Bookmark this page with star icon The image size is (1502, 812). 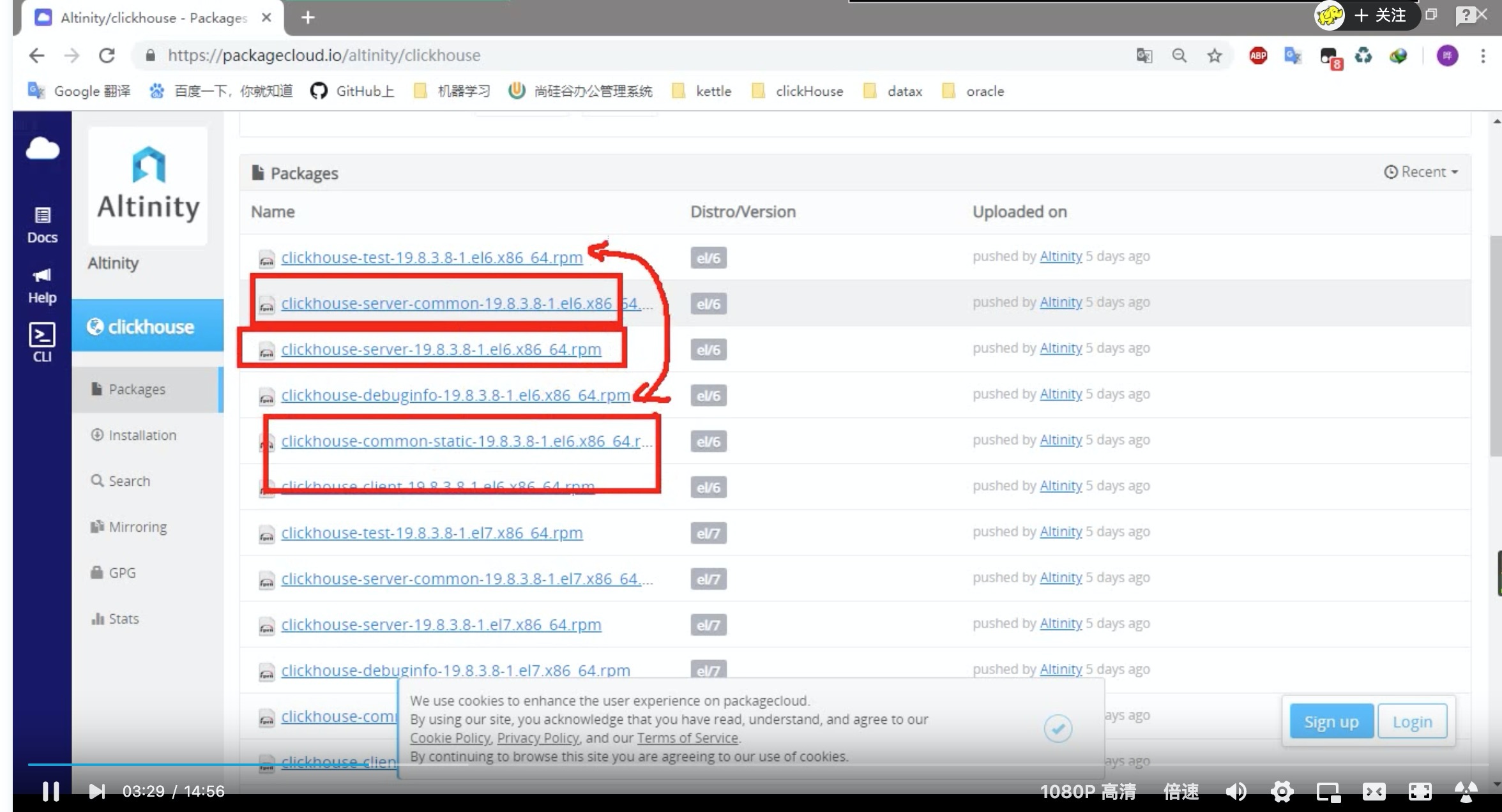pos(1214,56)
